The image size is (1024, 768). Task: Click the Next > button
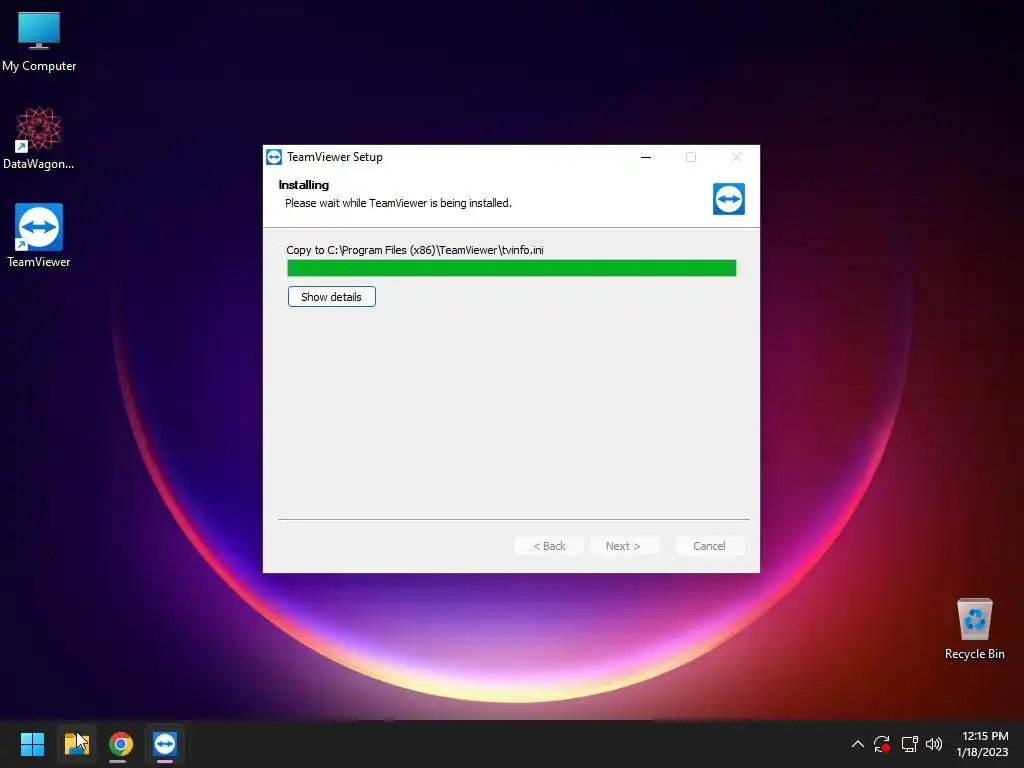pos(623,546)
